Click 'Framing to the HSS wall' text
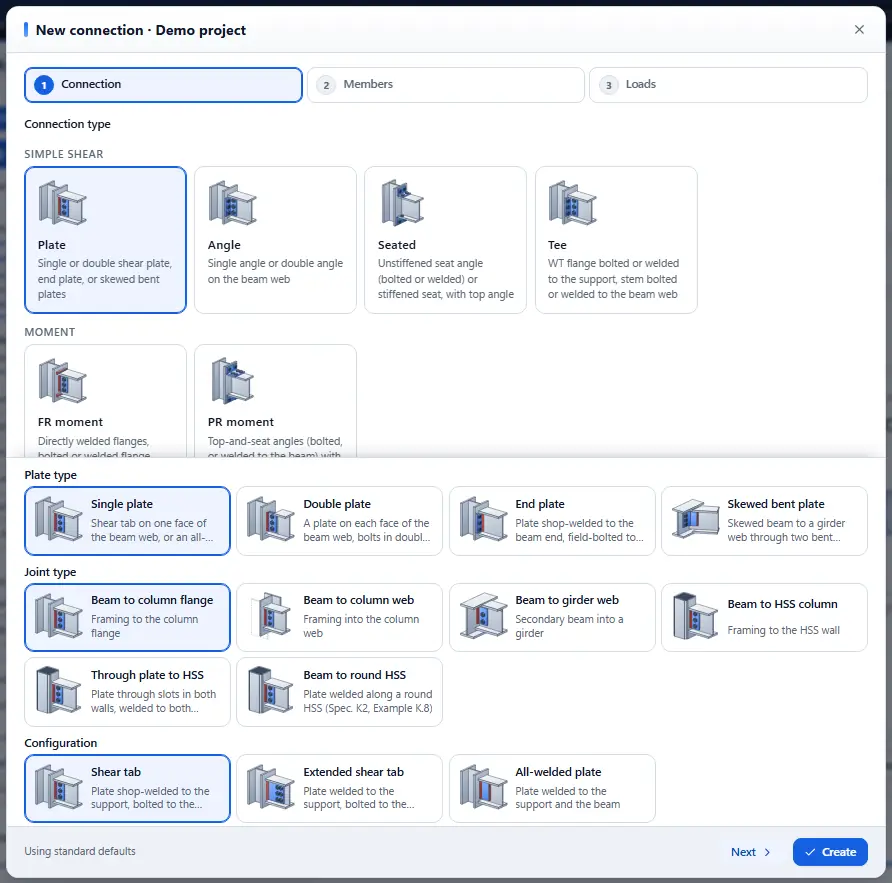This screenshot has width=892, height=883. tap(783, 630)
